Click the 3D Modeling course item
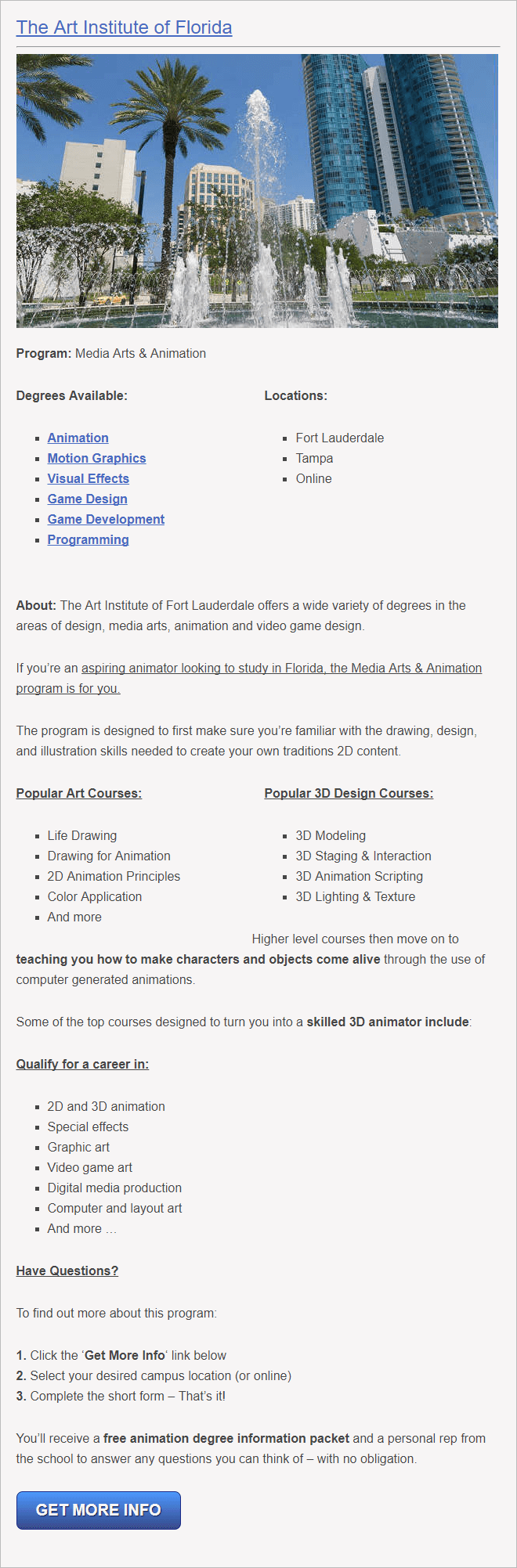Image resolution: width=517 pixels, height=1568 pixels. (x=331, y=835)
